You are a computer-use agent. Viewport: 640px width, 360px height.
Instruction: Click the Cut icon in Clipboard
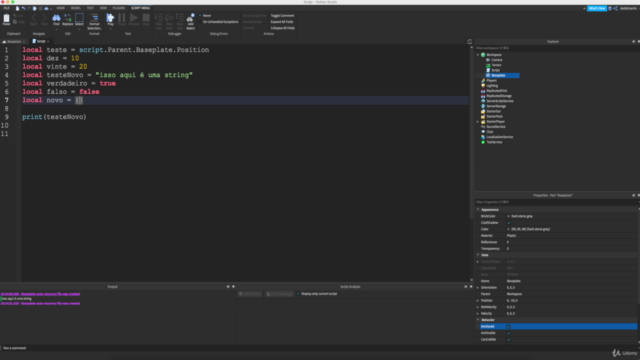coord(18,16)
